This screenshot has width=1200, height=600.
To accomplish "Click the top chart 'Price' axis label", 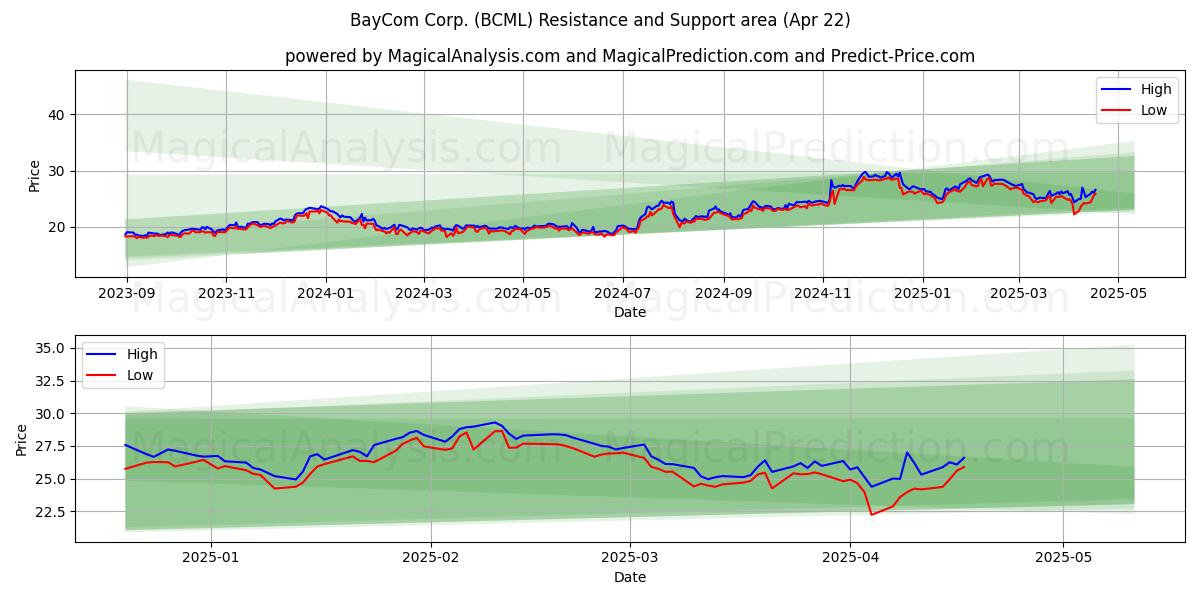I will point(35,174).
